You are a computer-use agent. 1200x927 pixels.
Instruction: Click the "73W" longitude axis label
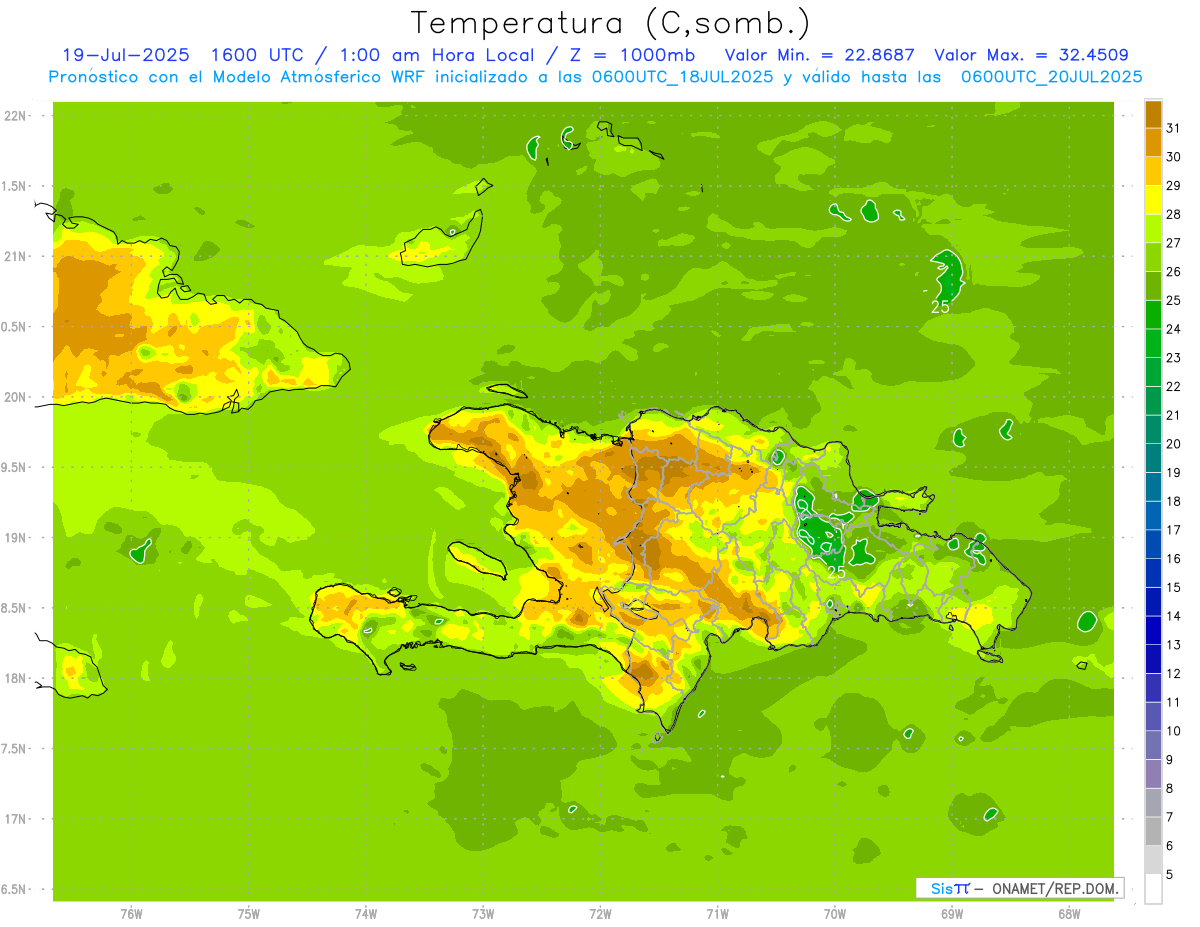(x=483, y=913)
